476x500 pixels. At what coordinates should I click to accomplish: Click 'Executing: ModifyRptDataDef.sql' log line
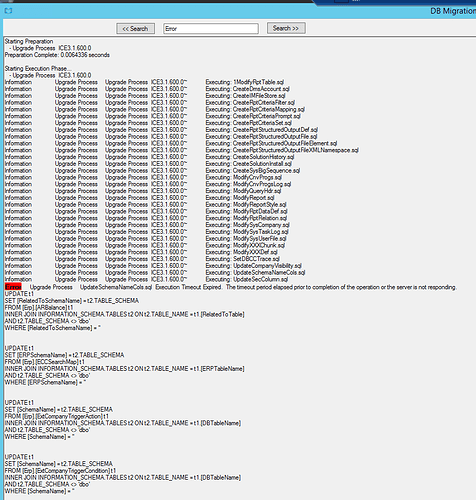[x=246, y=211]
